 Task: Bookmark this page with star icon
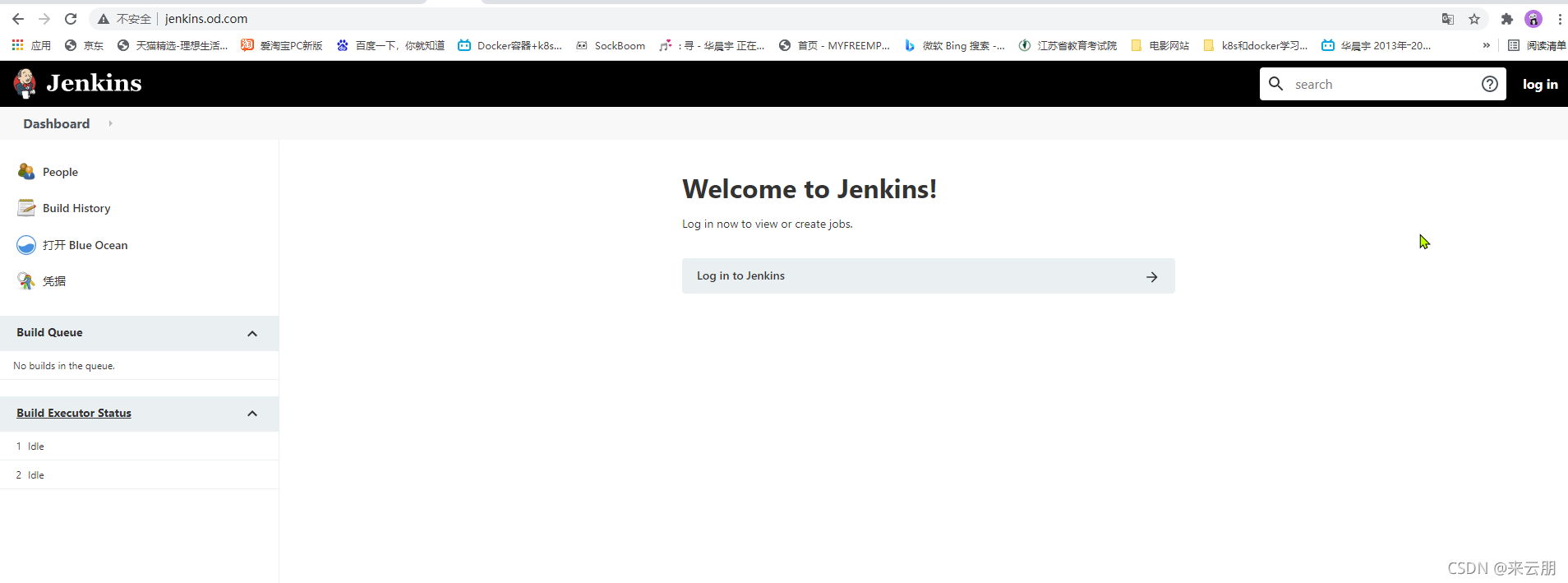[x=1474, y=19]
